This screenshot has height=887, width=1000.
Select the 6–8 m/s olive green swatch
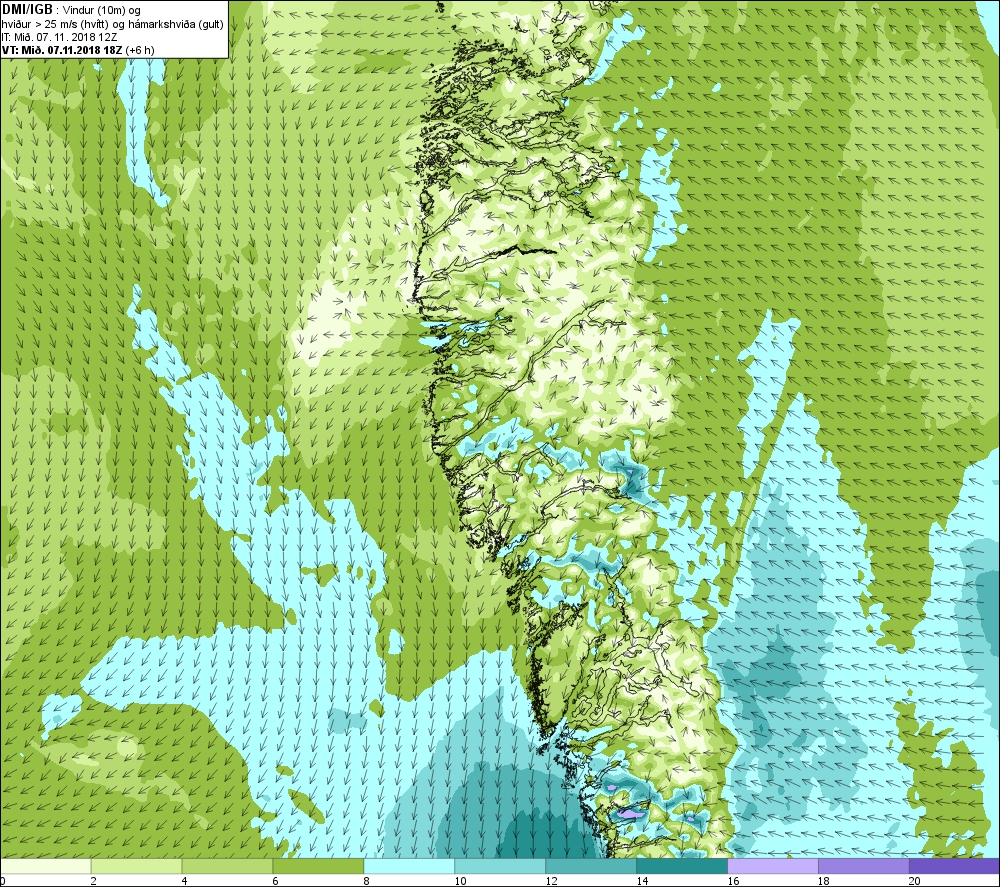point(318,866)
